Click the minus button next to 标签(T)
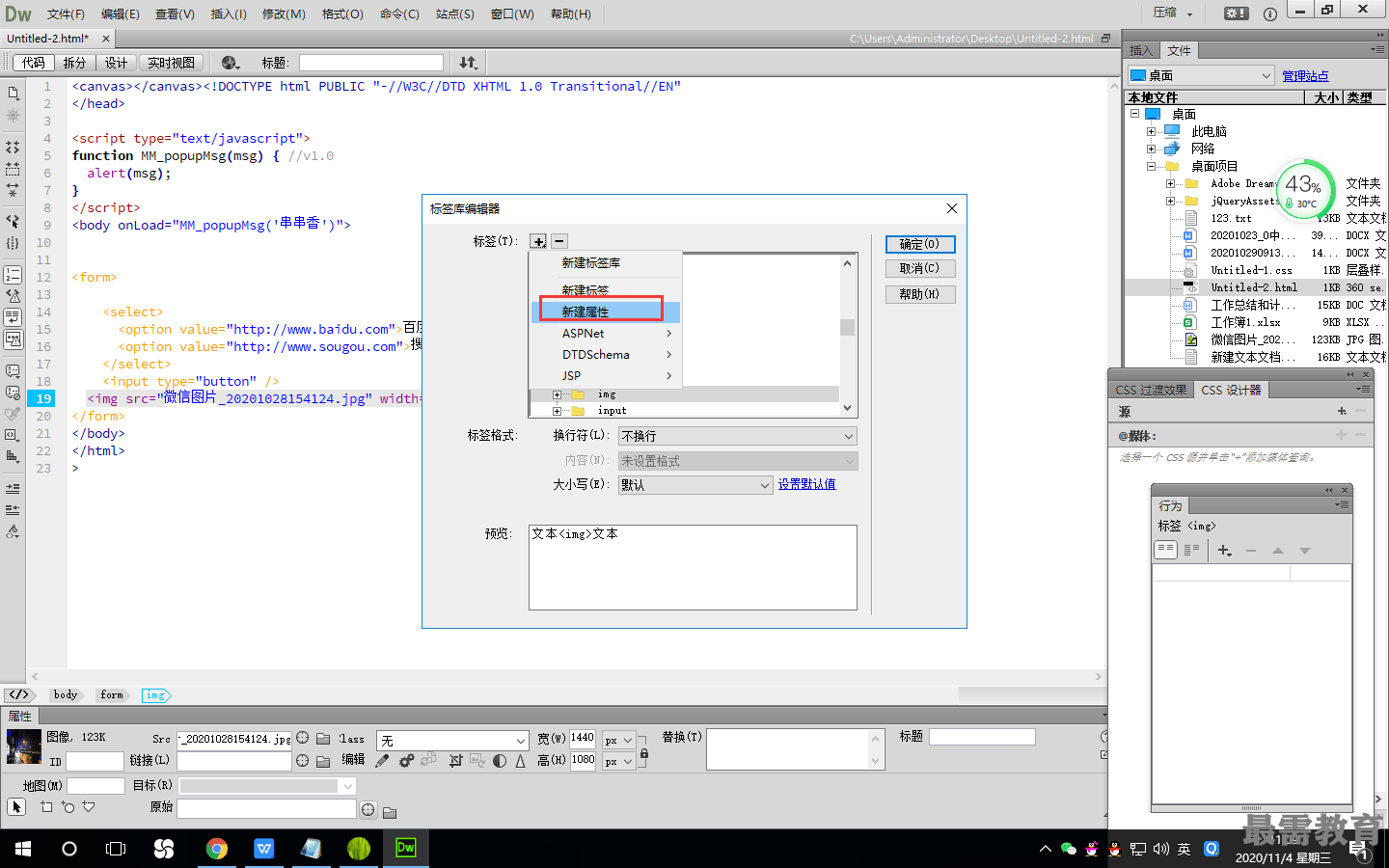This screenshot has width=1389, height=868. [559, 241]
